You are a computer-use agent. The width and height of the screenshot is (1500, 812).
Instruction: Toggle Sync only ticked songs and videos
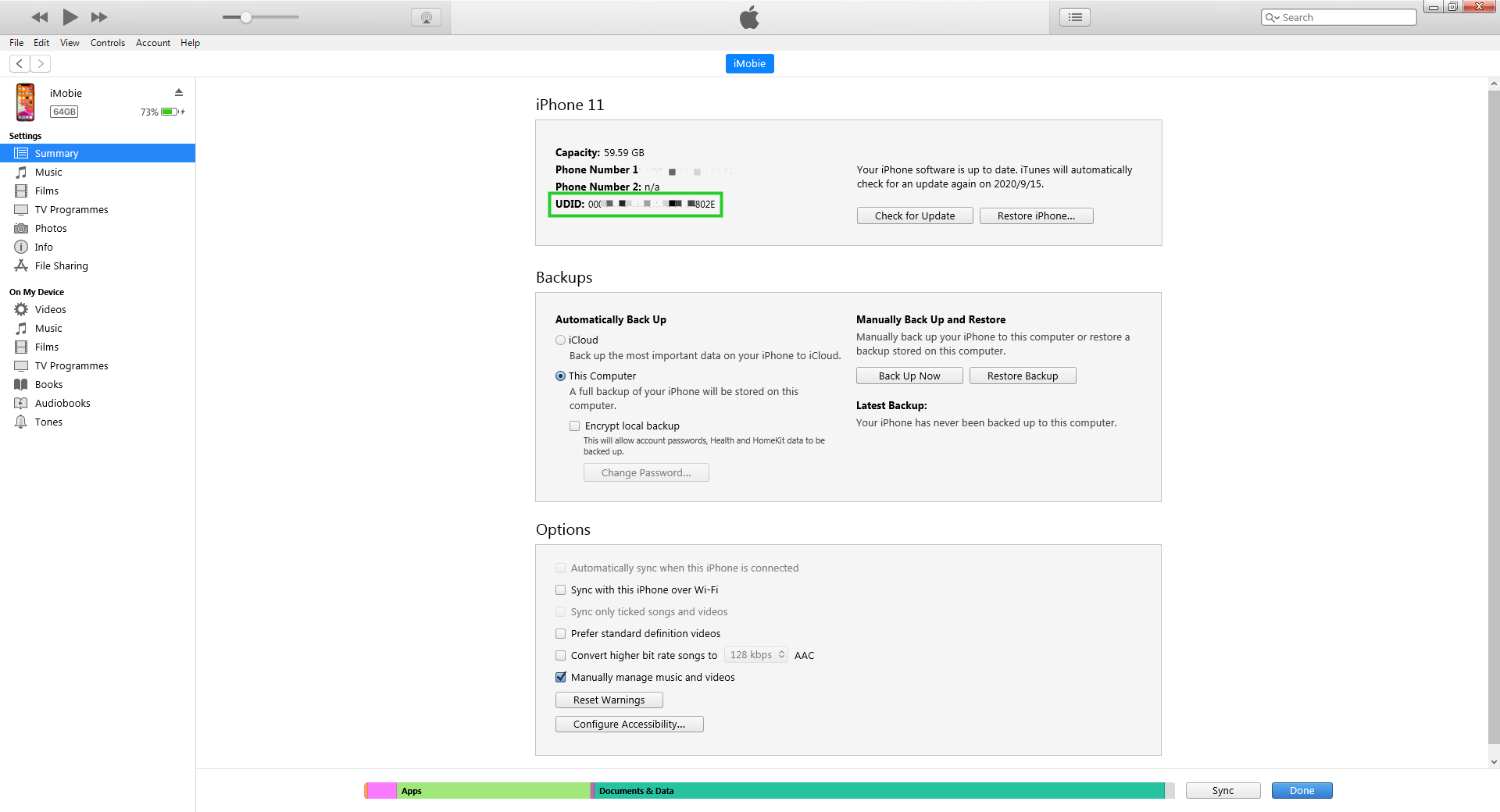click(560, 611)
